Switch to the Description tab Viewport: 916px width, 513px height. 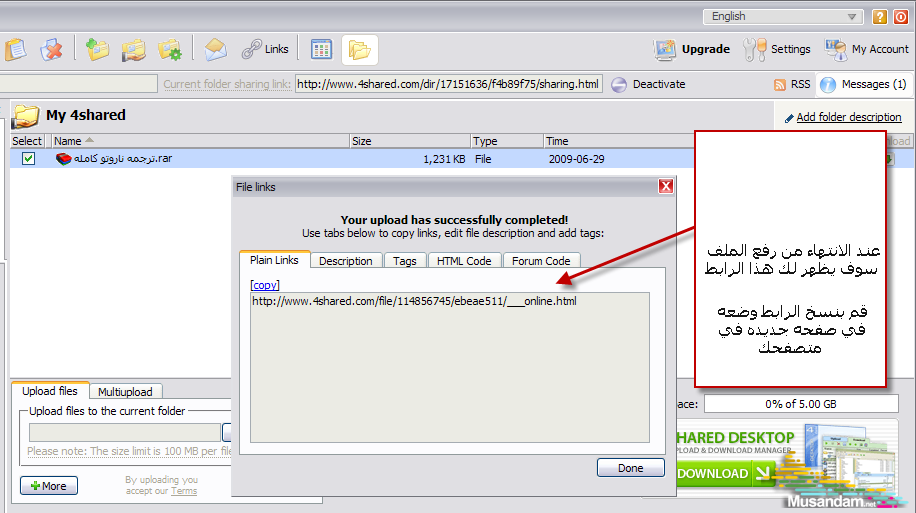tap(346, 261)
